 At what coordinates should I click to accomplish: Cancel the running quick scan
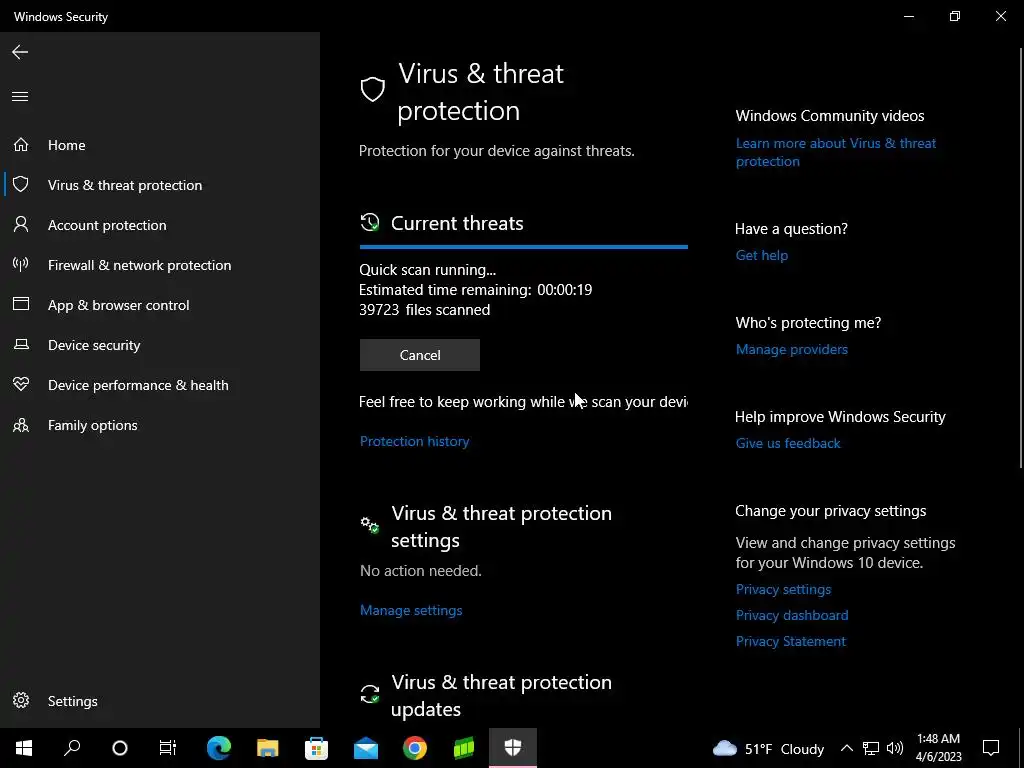click(x=420, y=355)
